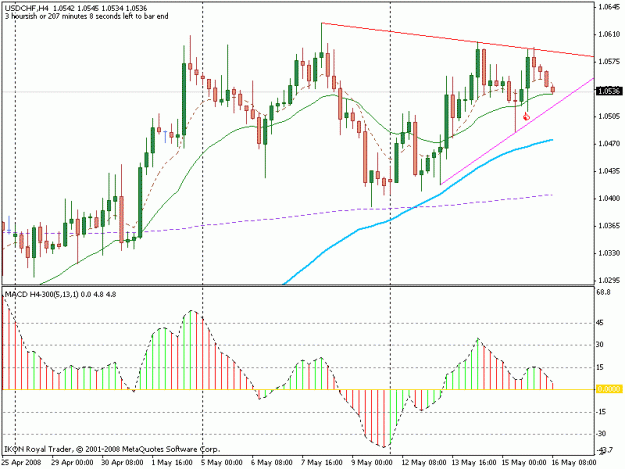Click the 1.0295 price axis label
625x469 pixels.
click(x=609, y=280)
